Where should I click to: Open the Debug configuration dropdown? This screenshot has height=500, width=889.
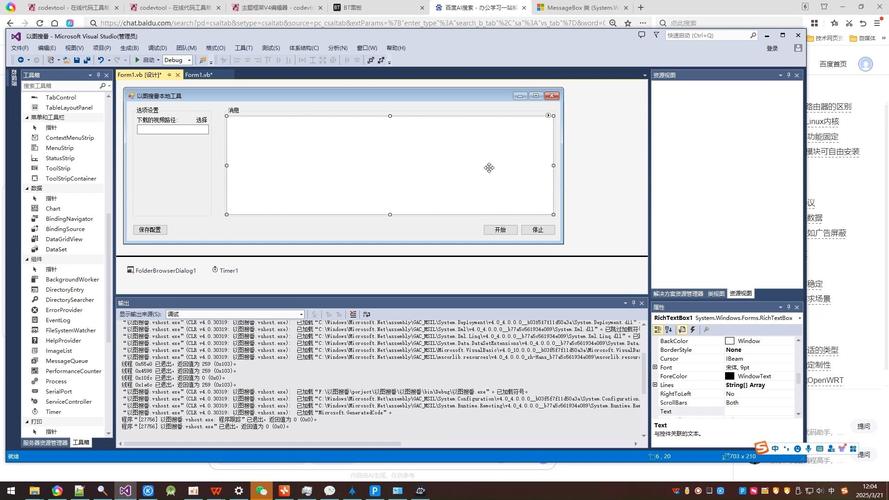pos(178,60)
